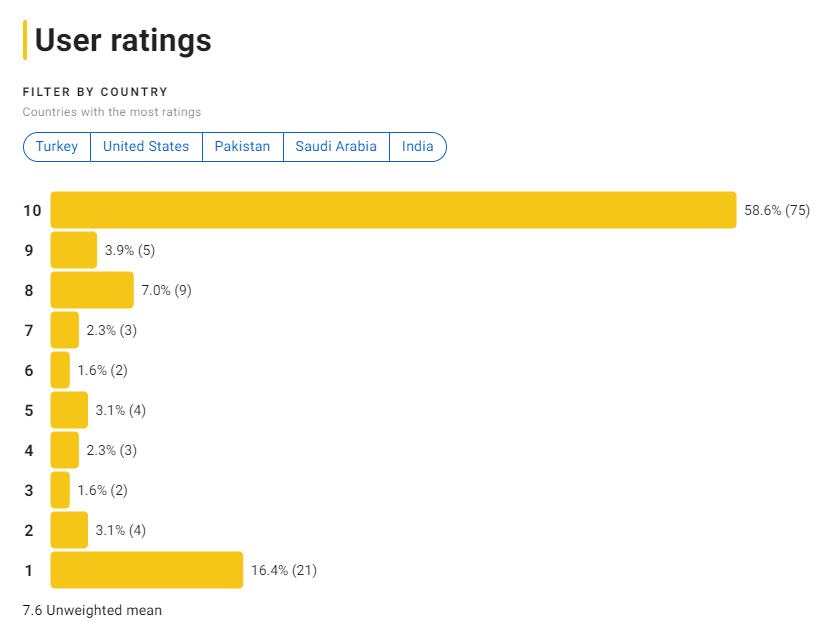Click the 7.6 Unweighted mean text
The height and width of the screenshot is (642, 837).
click(92, 611)
